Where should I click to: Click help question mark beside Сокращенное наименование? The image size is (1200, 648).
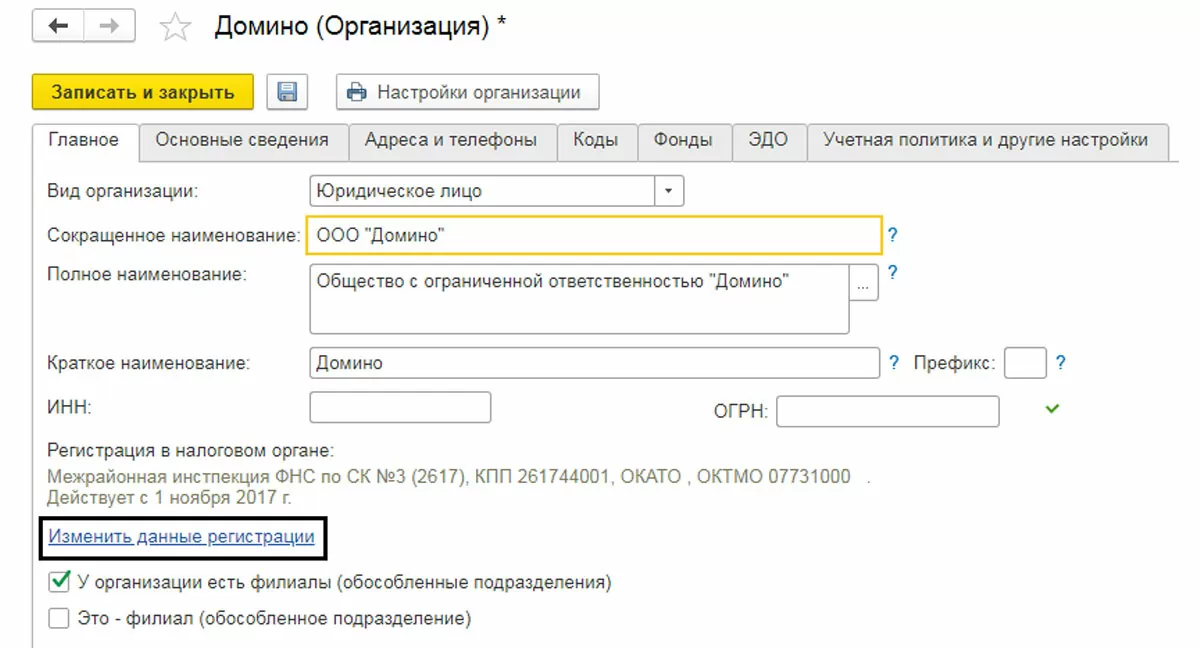pos(893,236)
